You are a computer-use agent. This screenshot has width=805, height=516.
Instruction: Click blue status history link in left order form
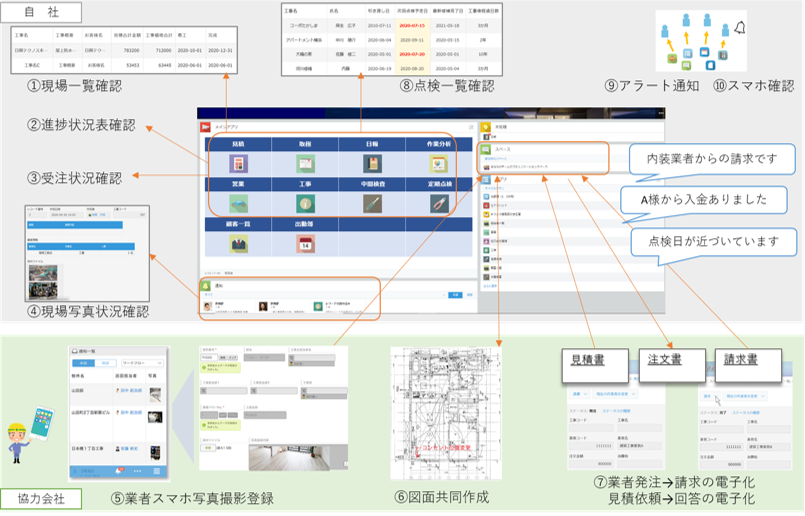616,411
